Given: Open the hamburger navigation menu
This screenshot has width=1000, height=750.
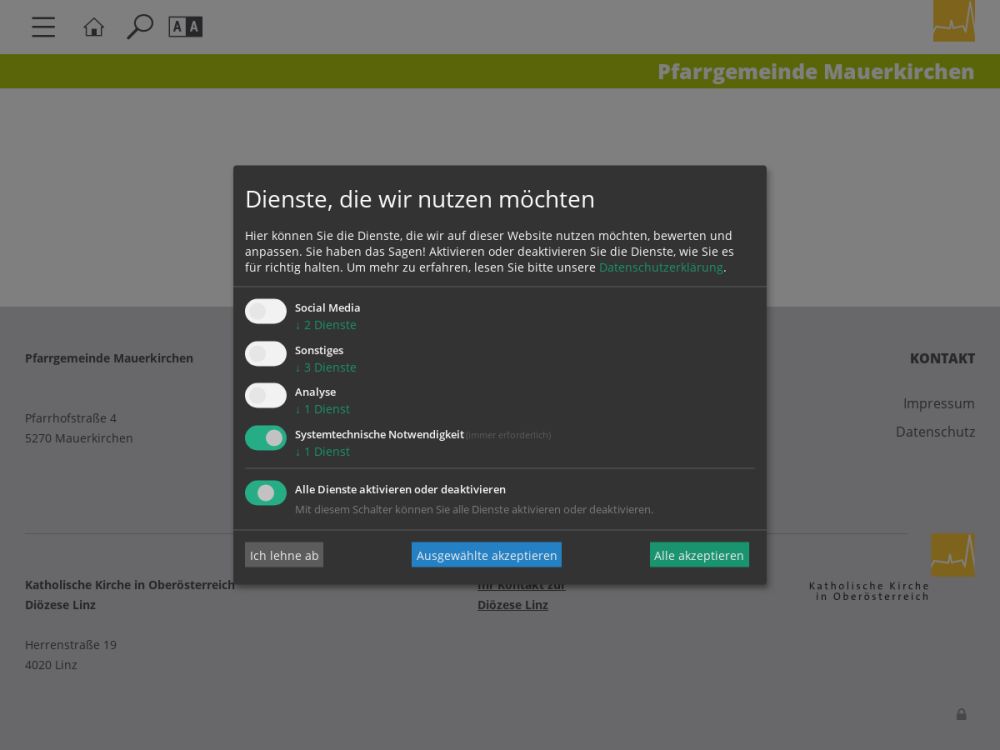Looking at the screenshot, I should [x=43, y=27].
